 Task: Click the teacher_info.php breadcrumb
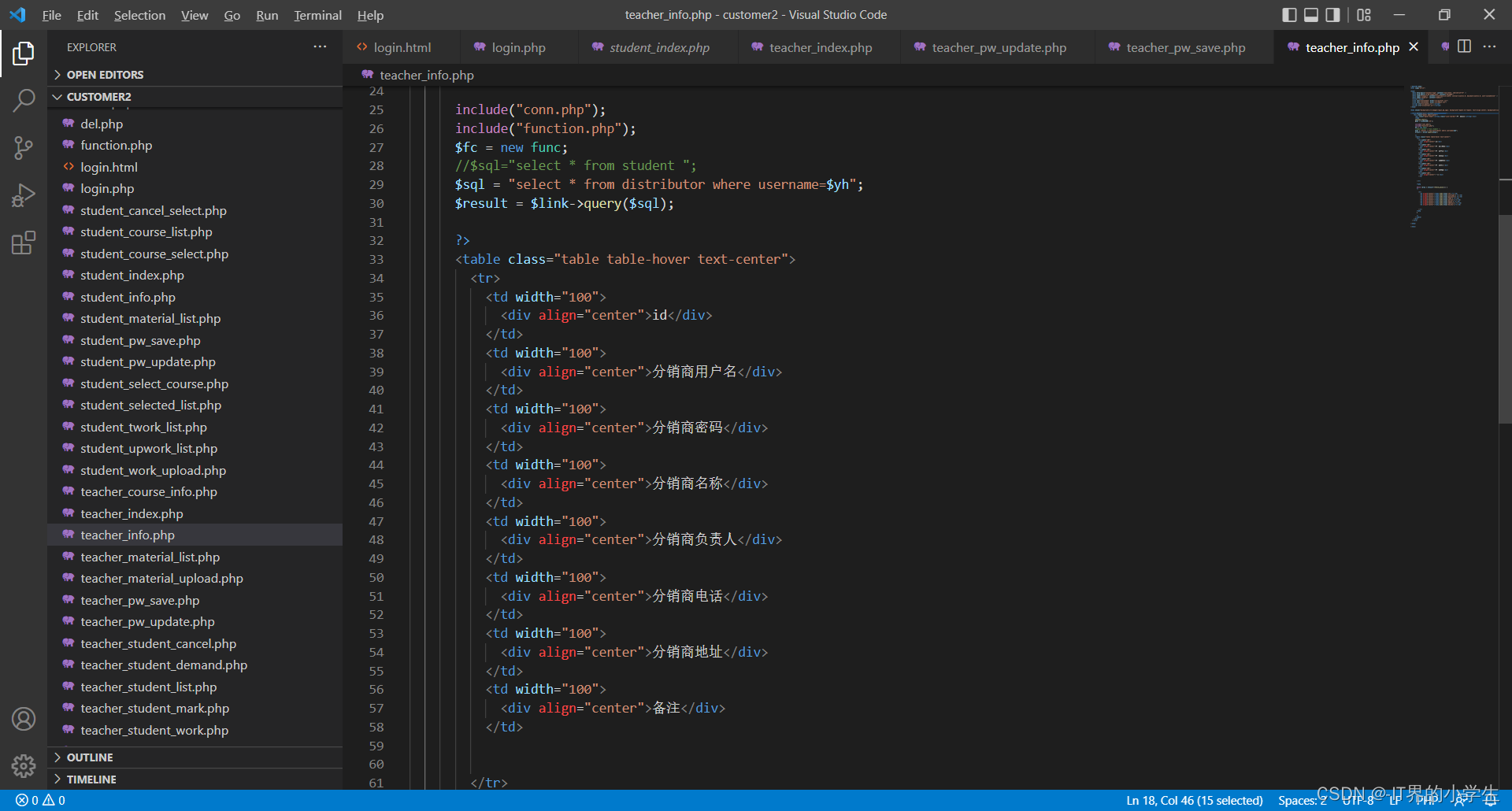(426, 75)
